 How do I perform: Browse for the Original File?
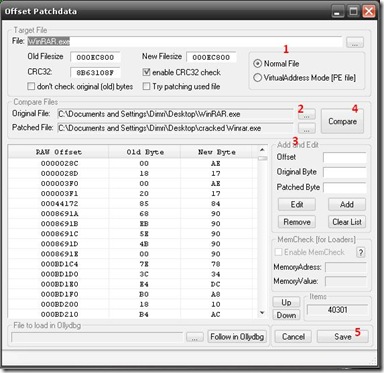click(x=307, y=115)
